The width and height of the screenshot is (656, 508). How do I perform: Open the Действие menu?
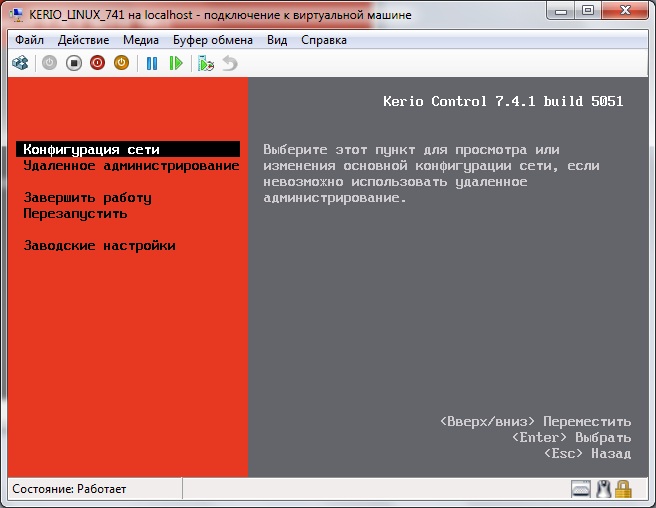pyautogui.click(x=84, y=40)
